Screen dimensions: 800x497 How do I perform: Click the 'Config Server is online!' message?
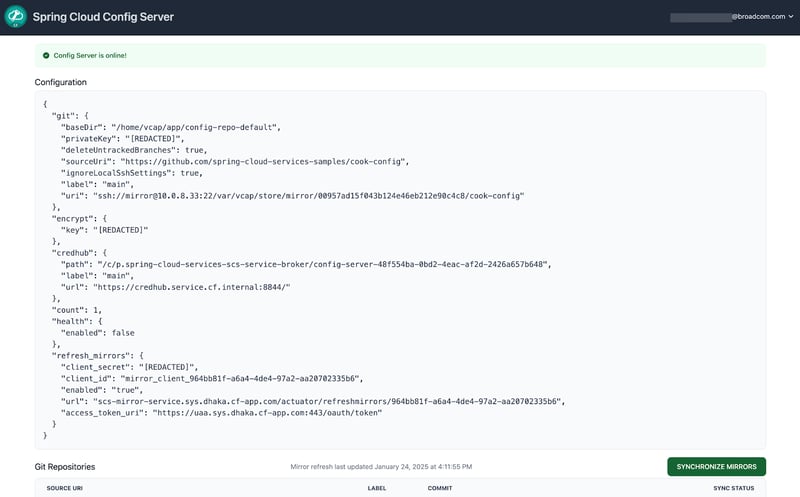95,55
